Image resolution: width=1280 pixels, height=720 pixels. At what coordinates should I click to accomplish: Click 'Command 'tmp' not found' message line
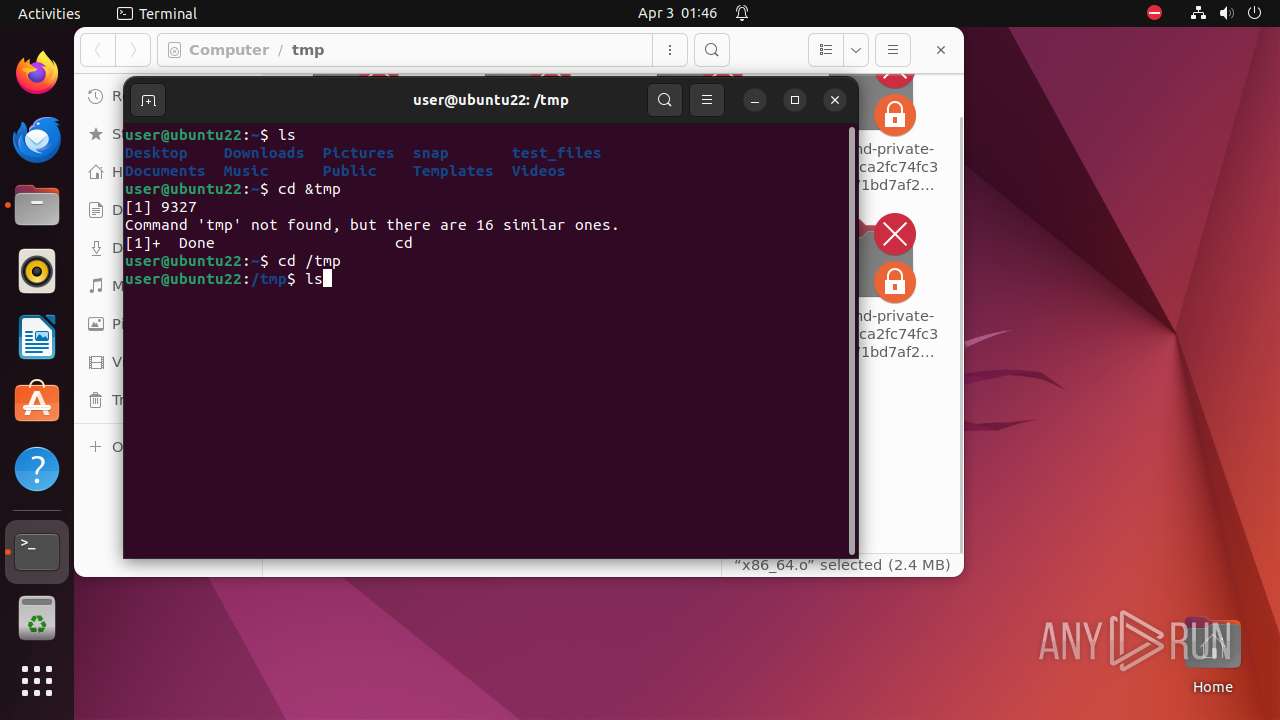coord(372,225)
